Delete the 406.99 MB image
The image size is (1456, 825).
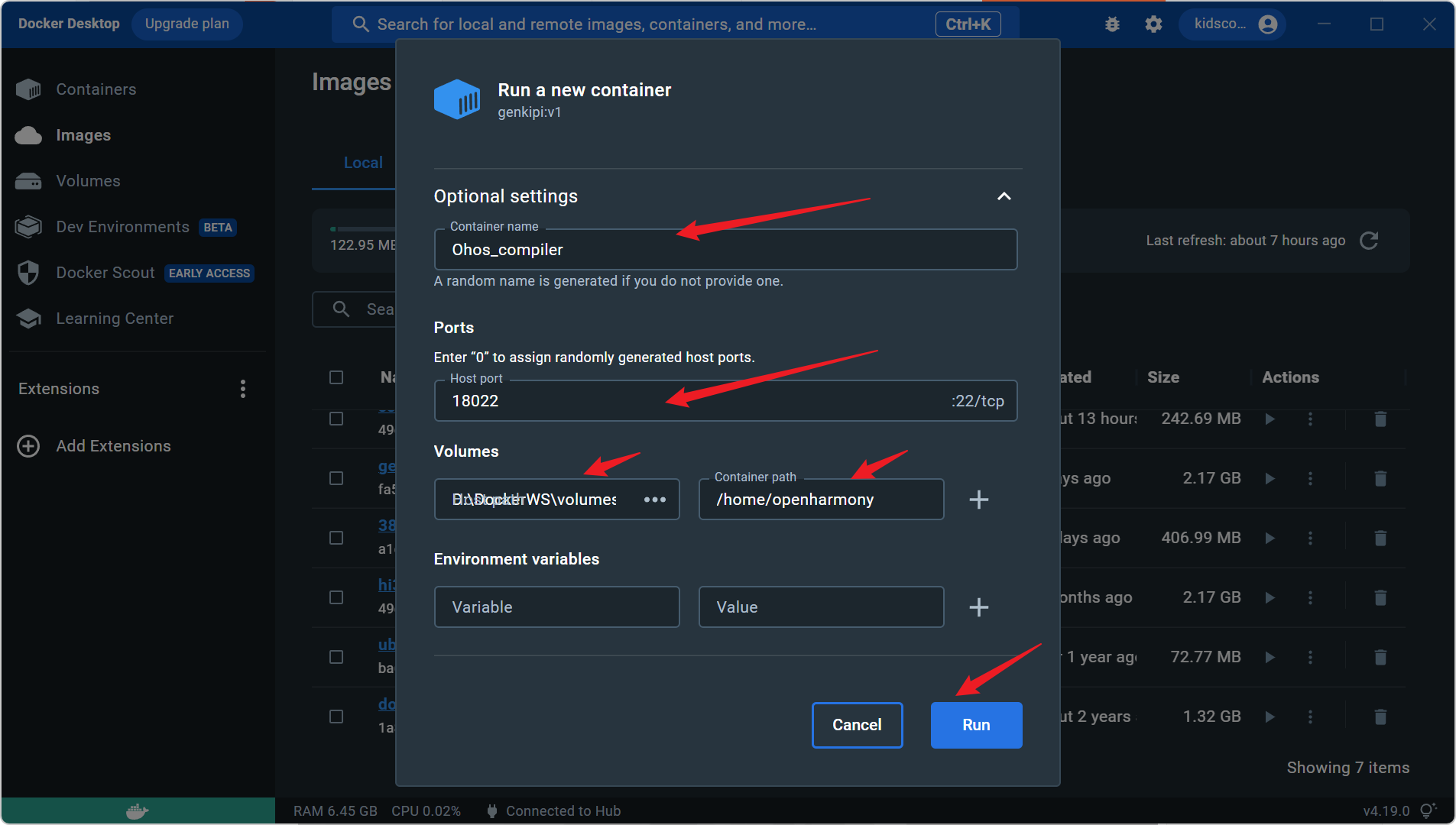click(x=1380, y=538)
